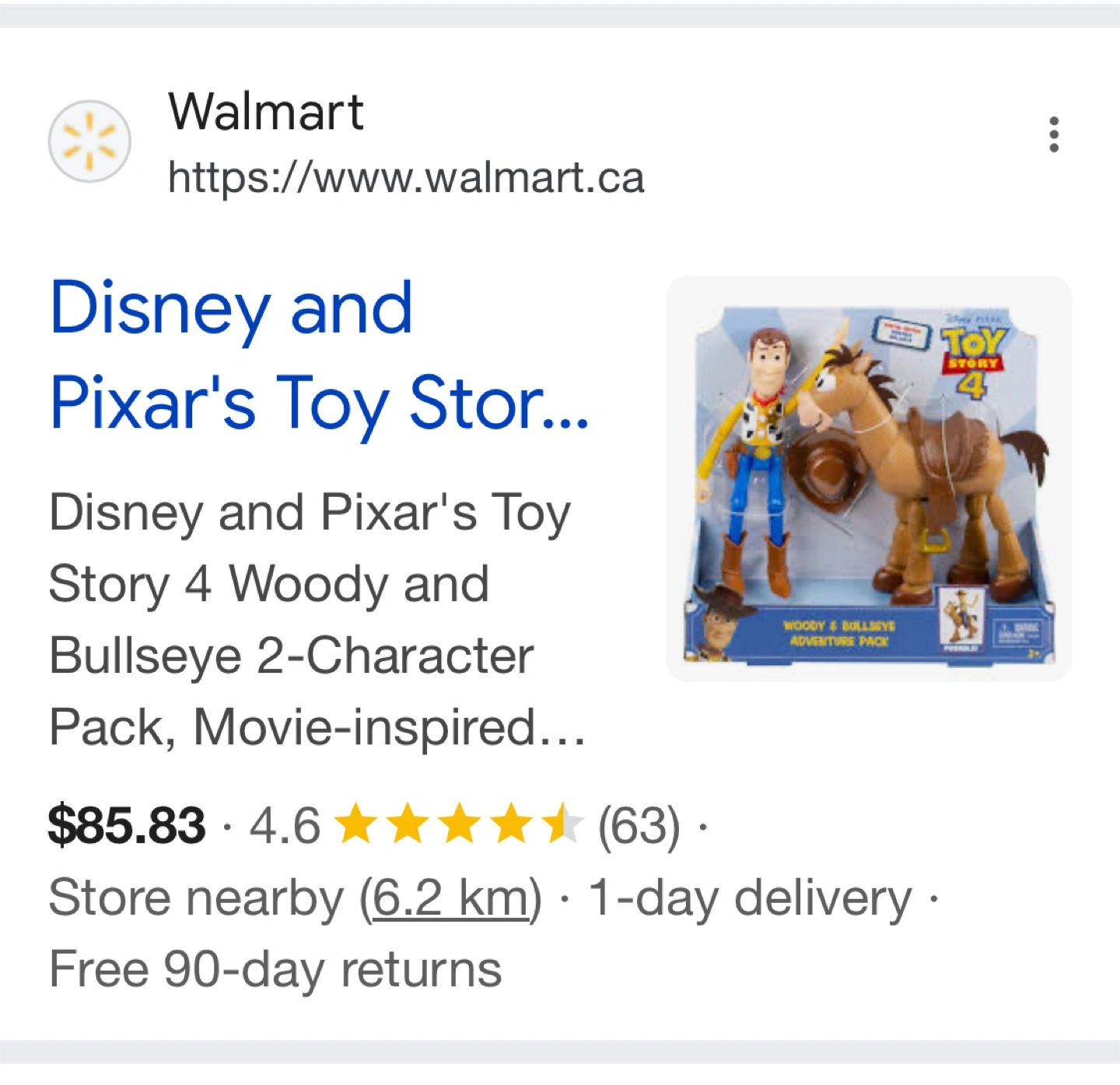This screenshot has width=1120, height=1085.
Task: Click the Free 90-day returns label
Action: 275,969
